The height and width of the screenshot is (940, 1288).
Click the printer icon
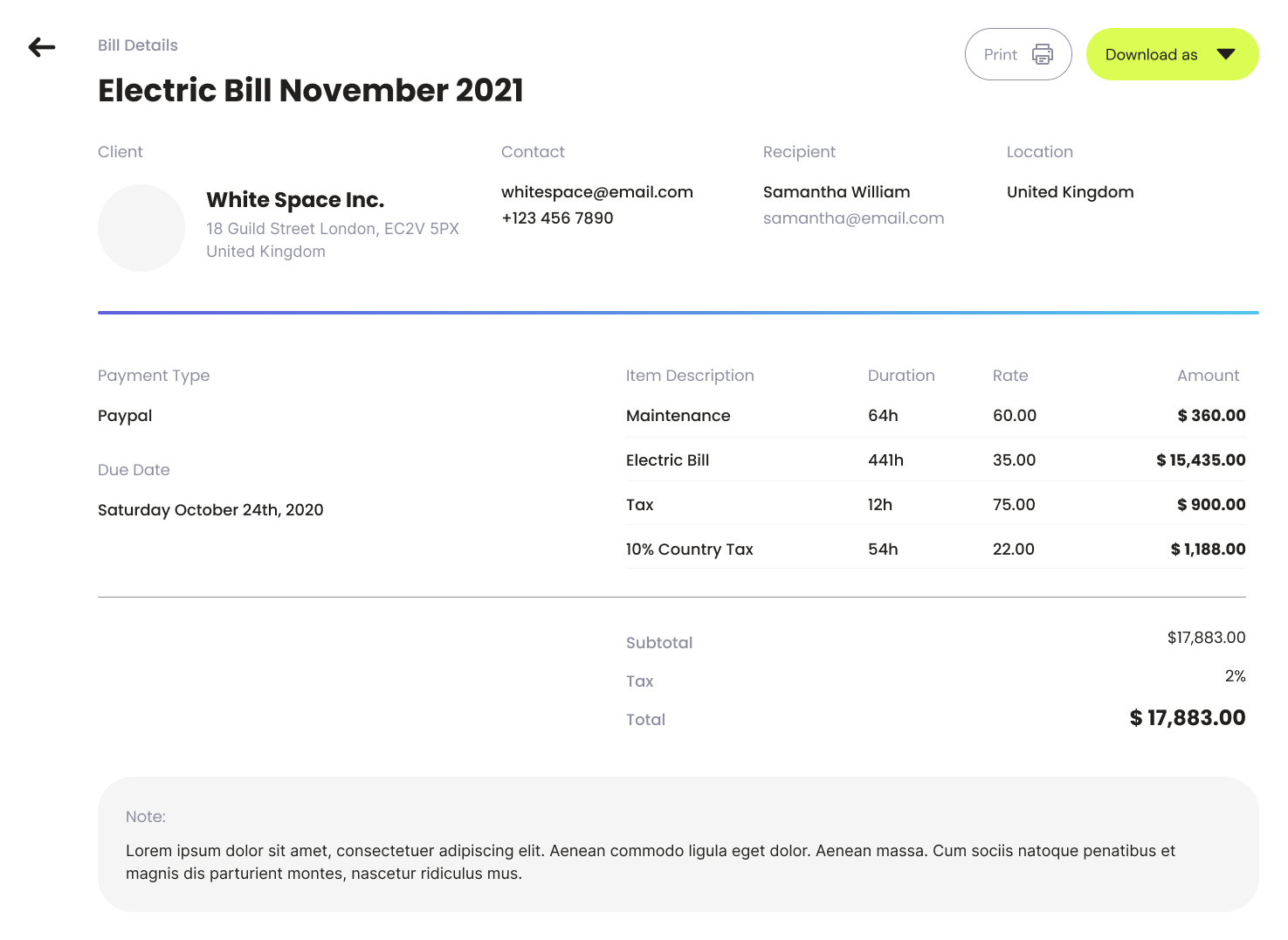1042,54
